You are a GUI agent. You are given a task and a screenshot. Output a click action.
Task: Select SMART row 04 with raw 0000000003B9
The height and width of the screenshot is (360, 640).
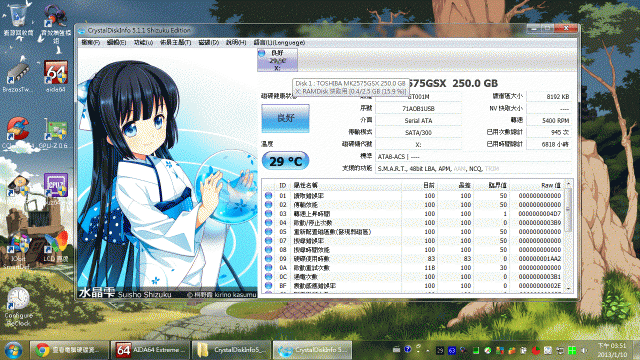(x=413, y=223)
